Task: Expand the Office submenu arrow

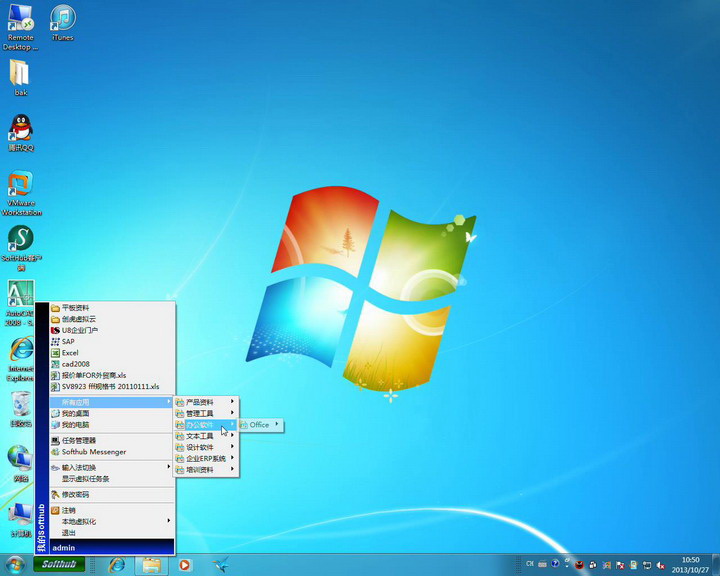Action: 277,425
